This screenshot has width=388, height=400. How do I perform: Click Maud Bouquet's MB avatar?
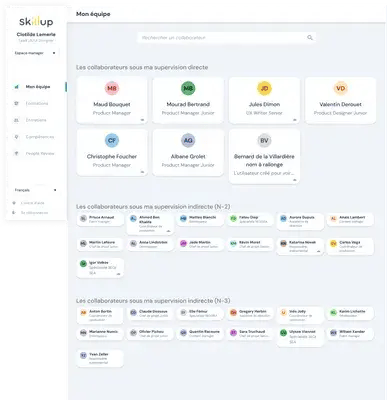click(112, 88)
